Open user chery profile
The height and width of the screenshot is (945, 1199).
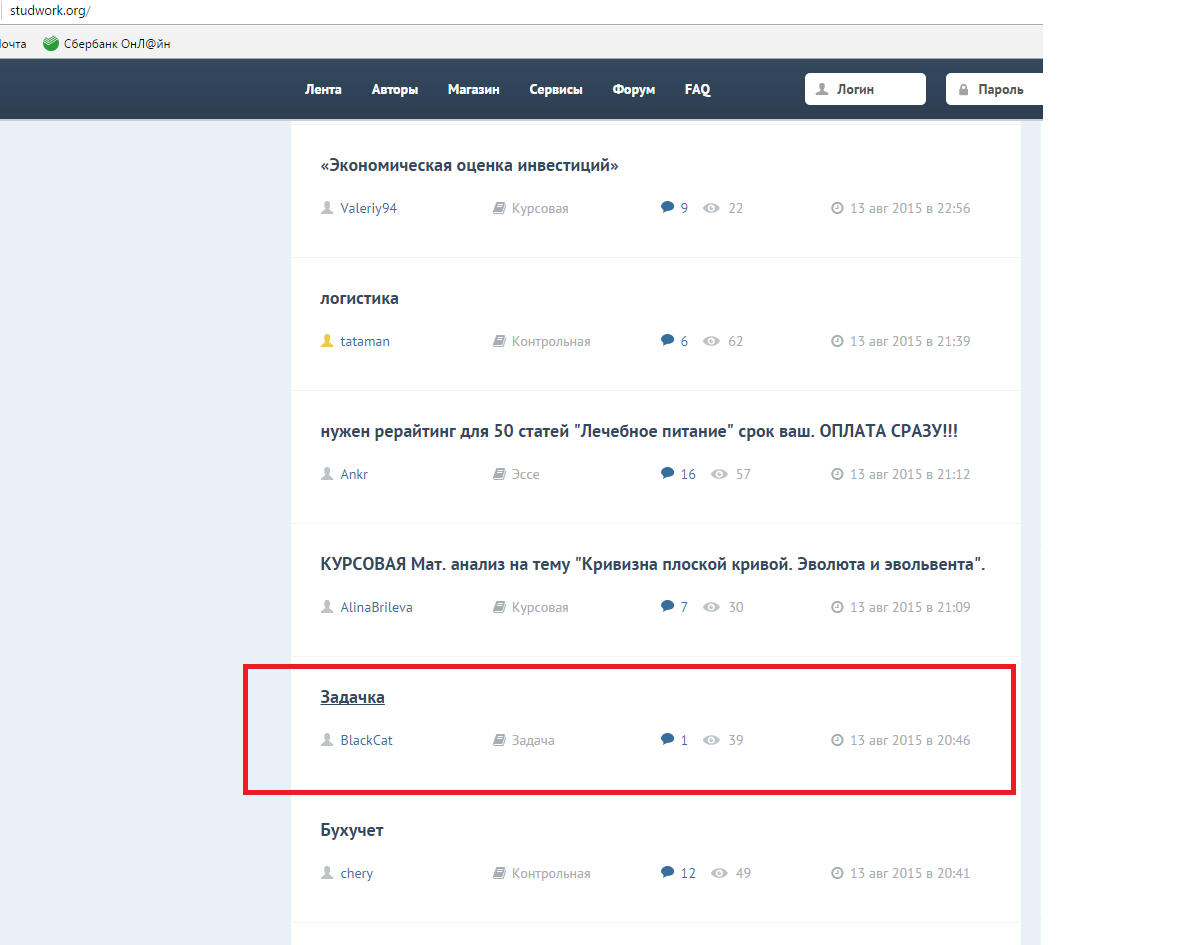pos(356,873)
